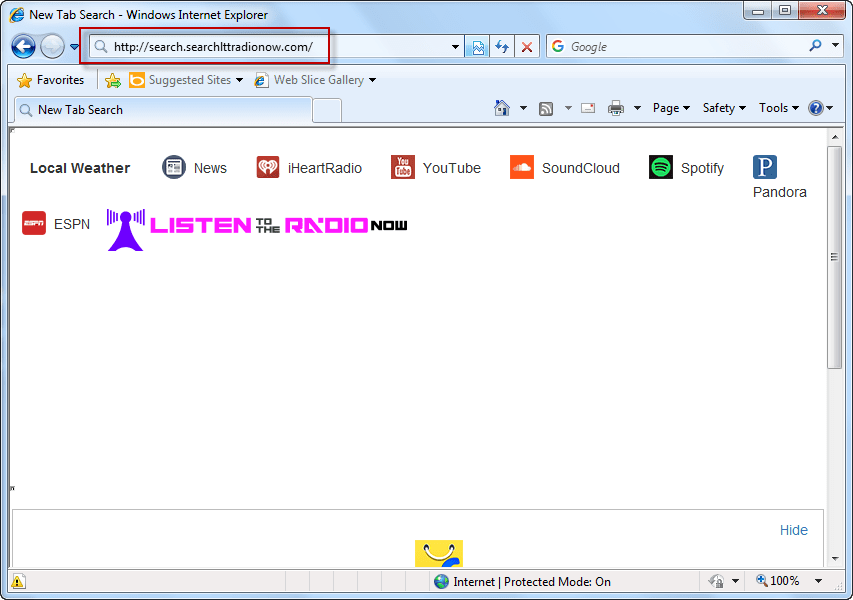Toggle the Compatibility View icon
Viewport: 853px width, 600px height.
478,47
